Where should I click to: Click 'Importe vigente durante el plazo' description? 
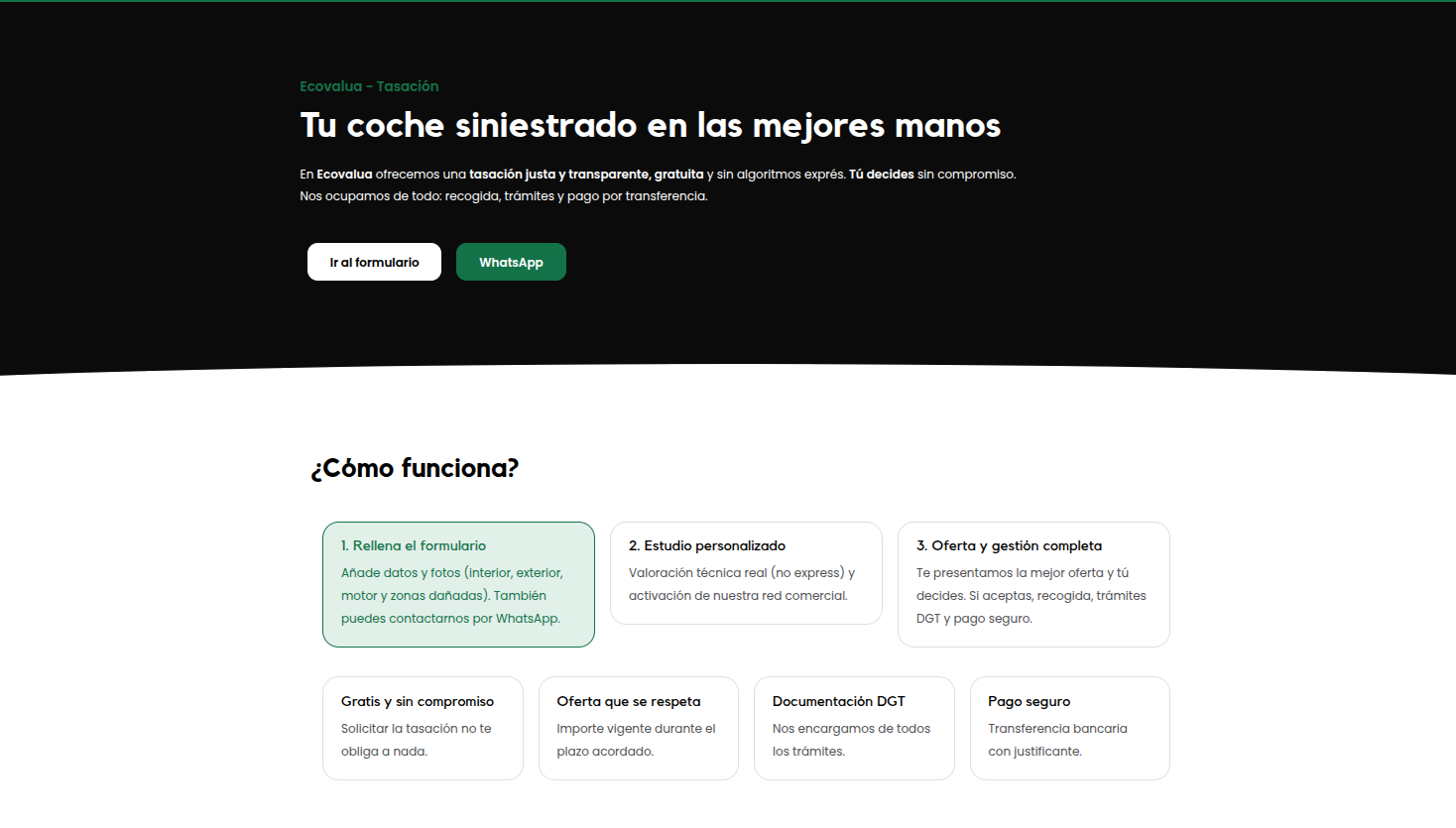point(636,740)
